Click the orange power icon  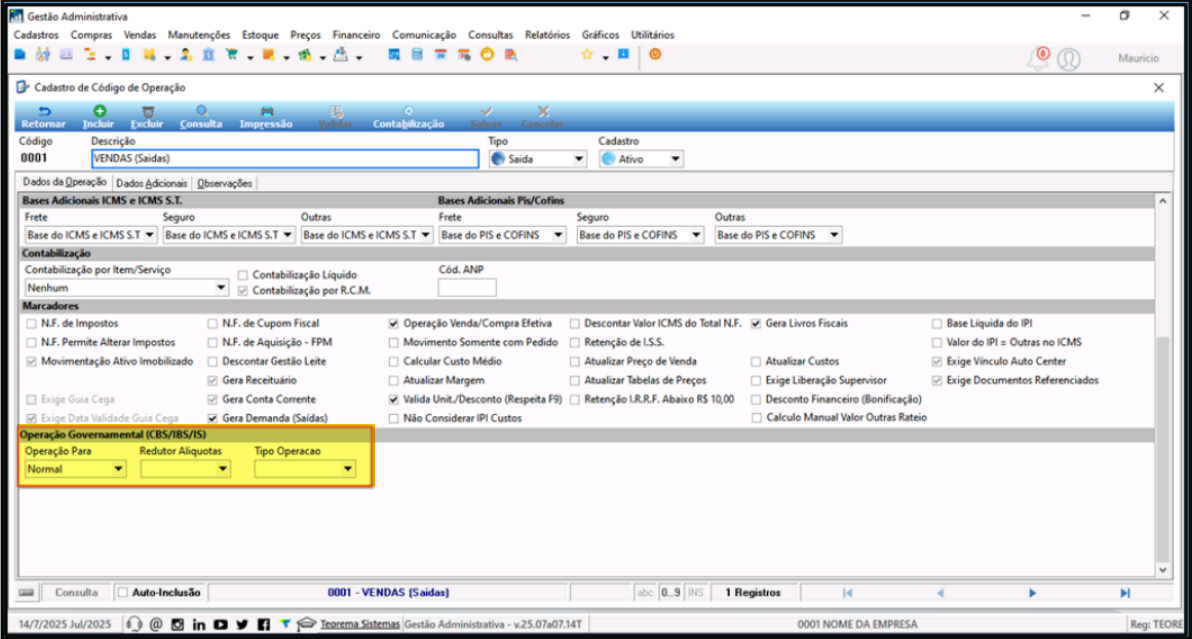(x=655, y=55)
